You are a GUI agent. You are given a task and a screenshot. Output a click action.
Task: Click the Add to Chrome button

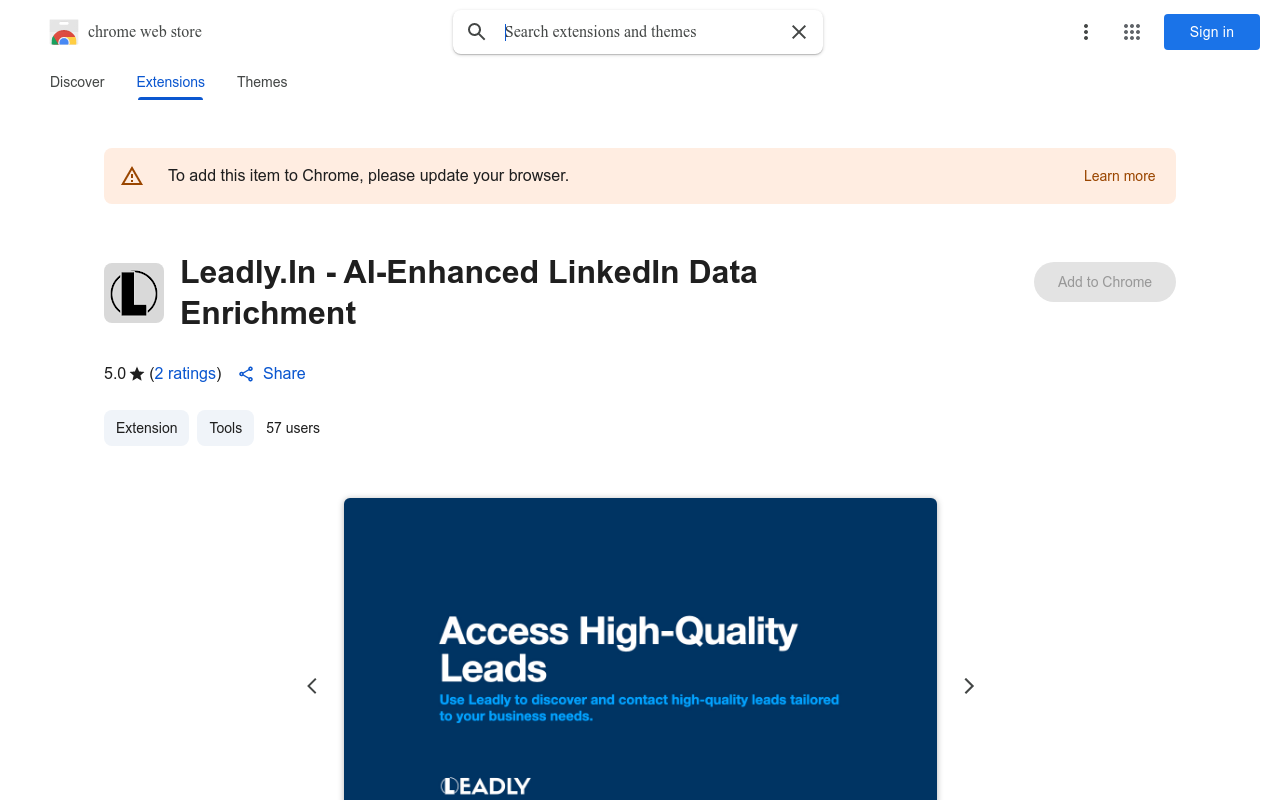(x=1104, y=282)
